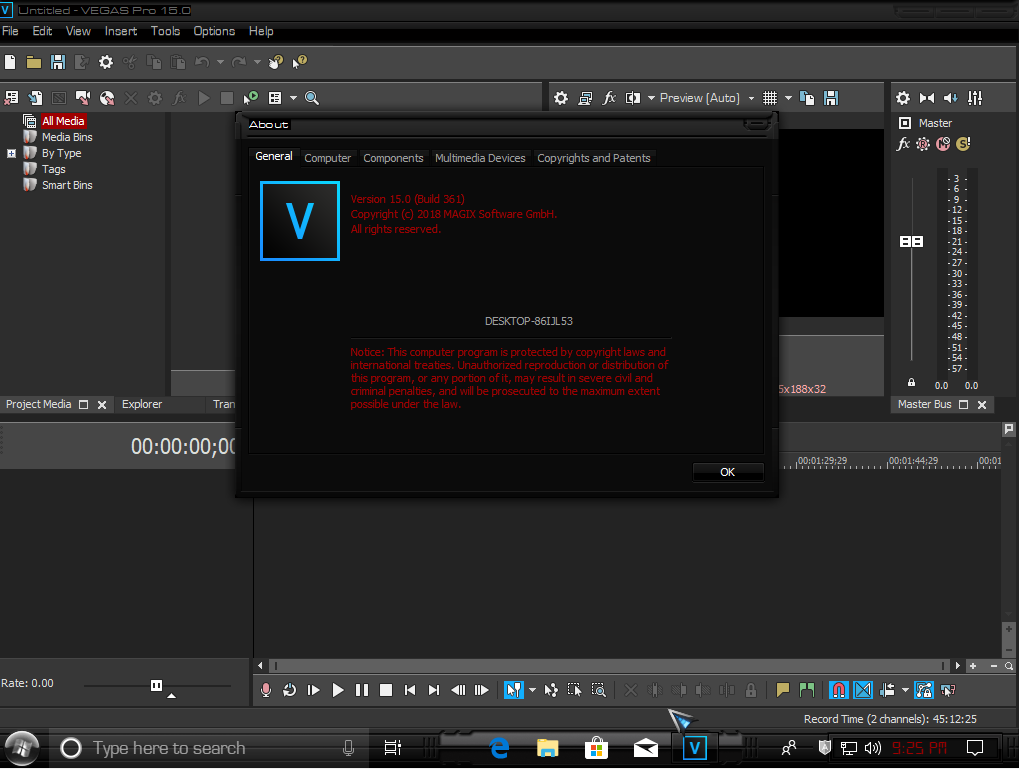Open the Undo history dropdown arrow
The image size is (1019, 769).
[220, 62]
